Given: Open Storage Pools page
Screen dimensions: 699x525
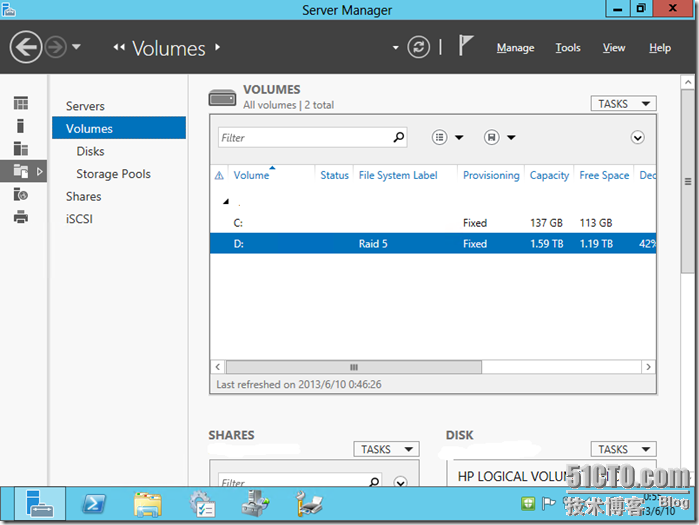Looking at the screenshot, I should tap(113, 174).
